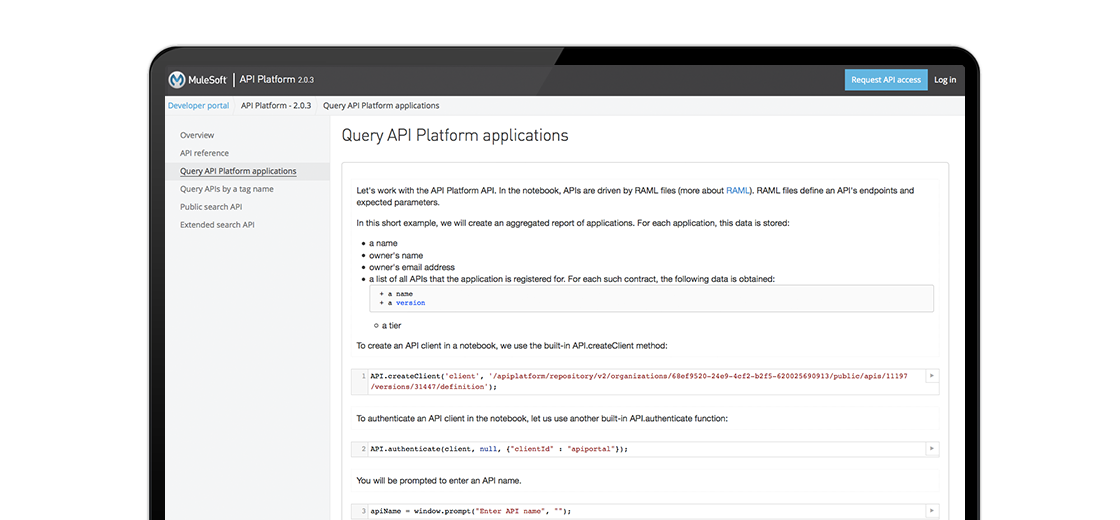Select Query API Platform applications in sidebar
The image size is (1120, 520).
coord(238,171)
